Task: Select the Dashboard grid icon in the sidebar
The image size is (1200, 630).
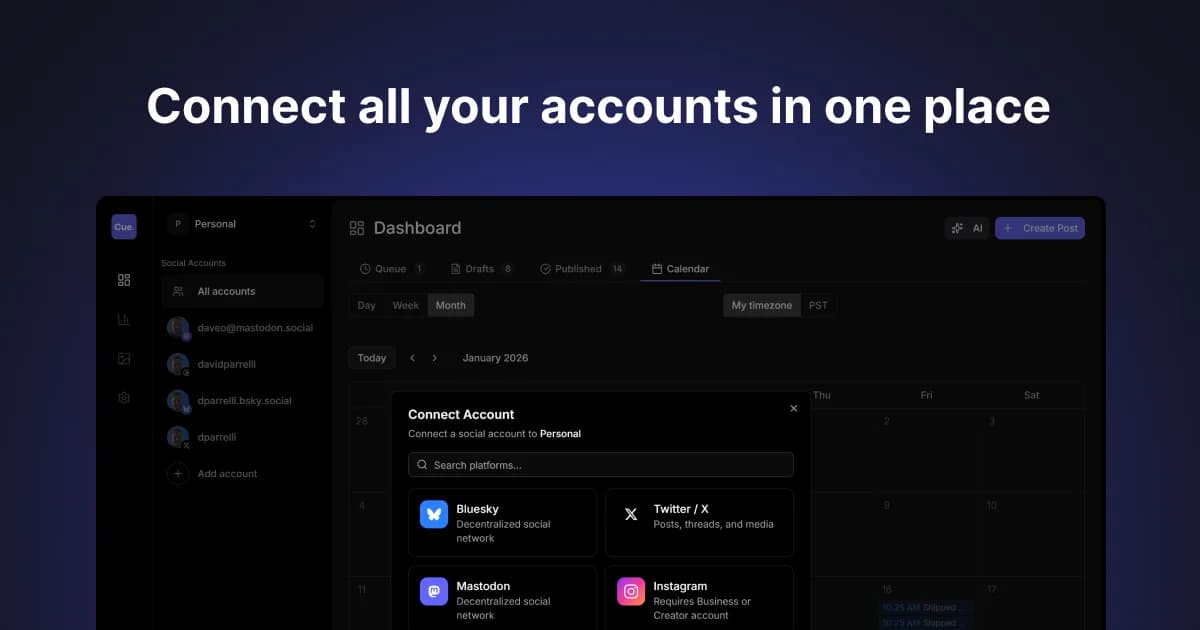Action: click(x=123, y=280)
